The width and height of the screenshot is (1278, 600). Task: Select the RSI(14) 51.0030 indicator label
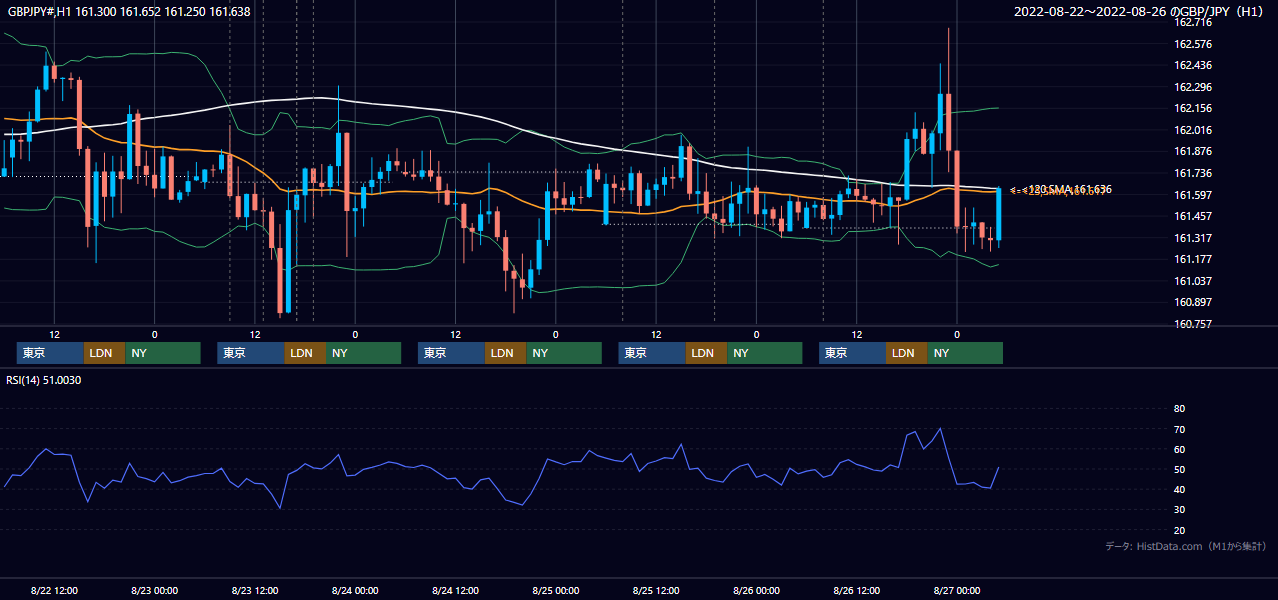coord(44,380)
